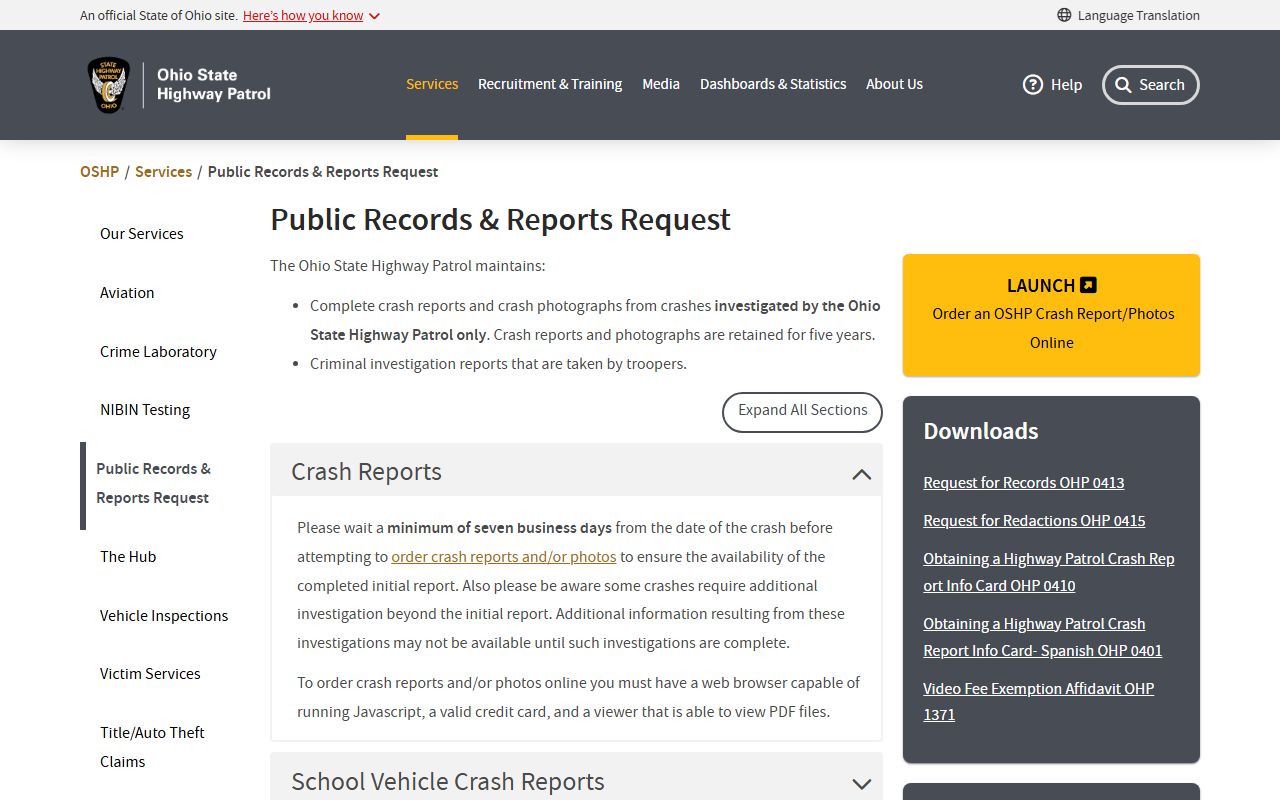
Task: Open the Media menu
Action: coord(661,84)
